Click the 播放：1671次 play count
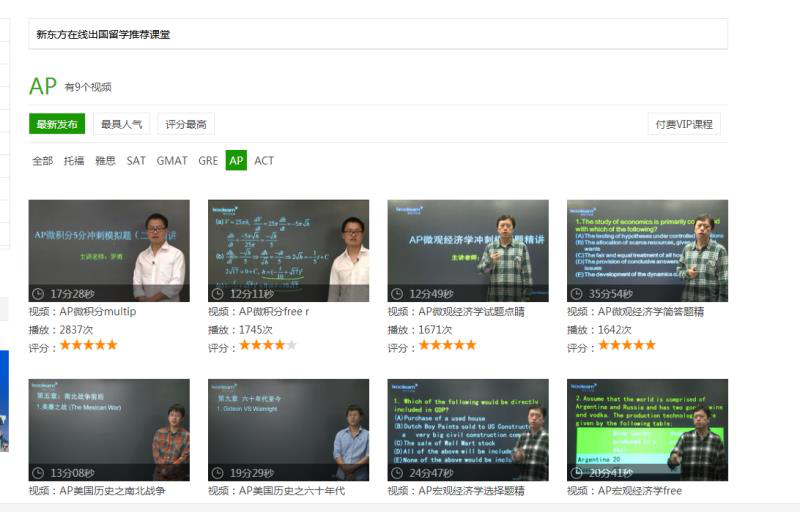This screenshot has width=800, height=512. tap(420, 330)
